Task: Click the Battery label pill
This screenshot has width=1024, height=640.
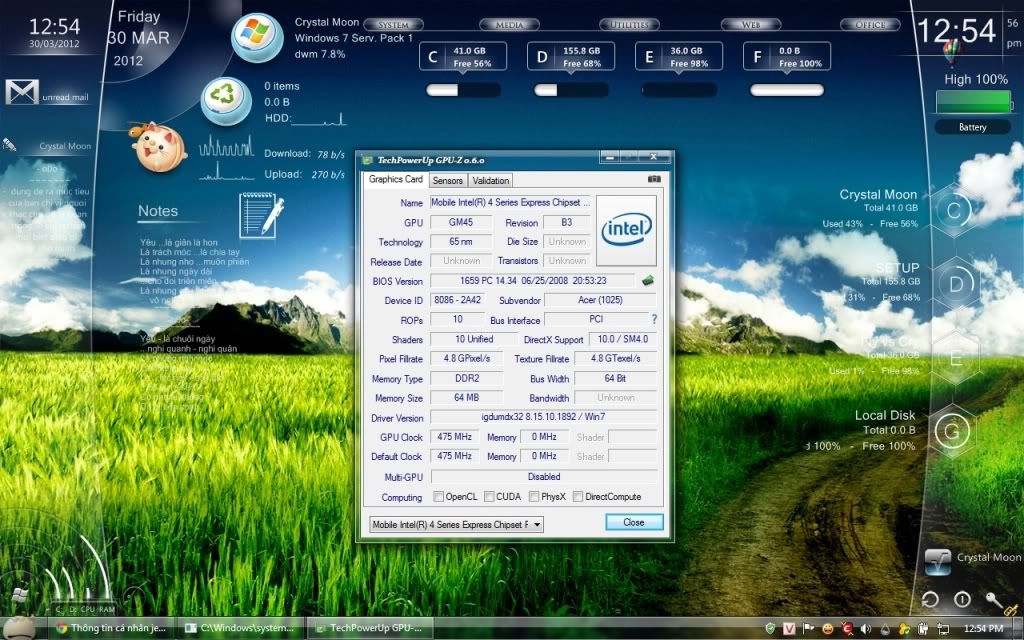Action: 972,127
